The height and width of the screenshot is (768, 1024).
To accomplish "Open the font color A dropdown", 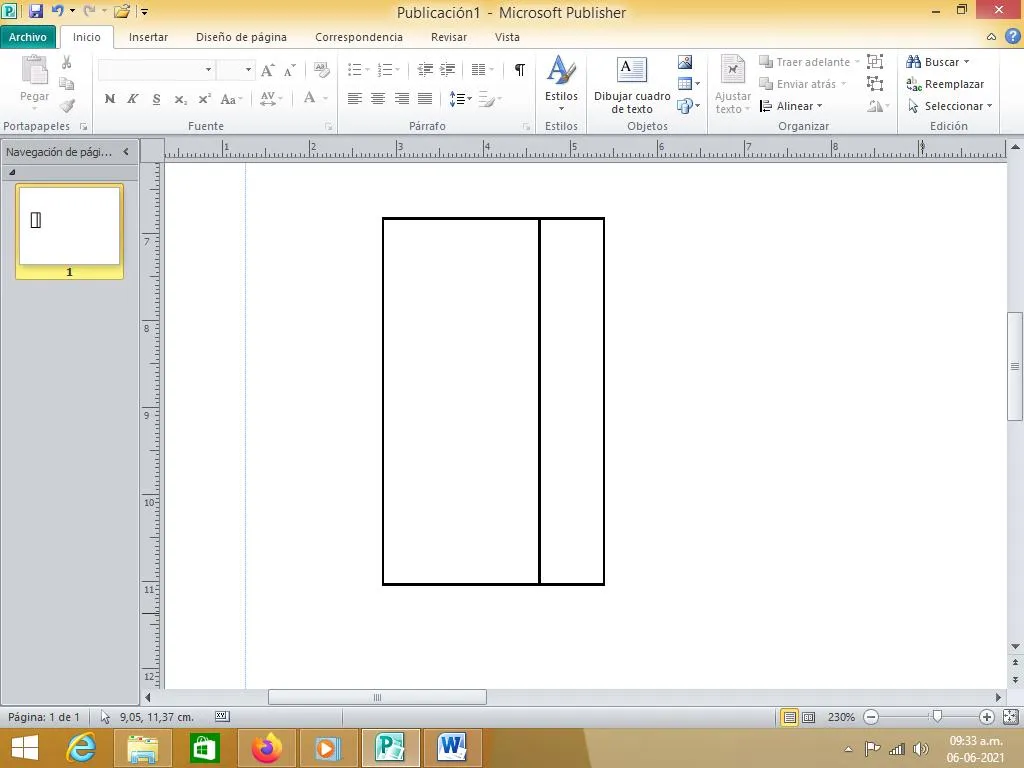I will click(315, 98).
